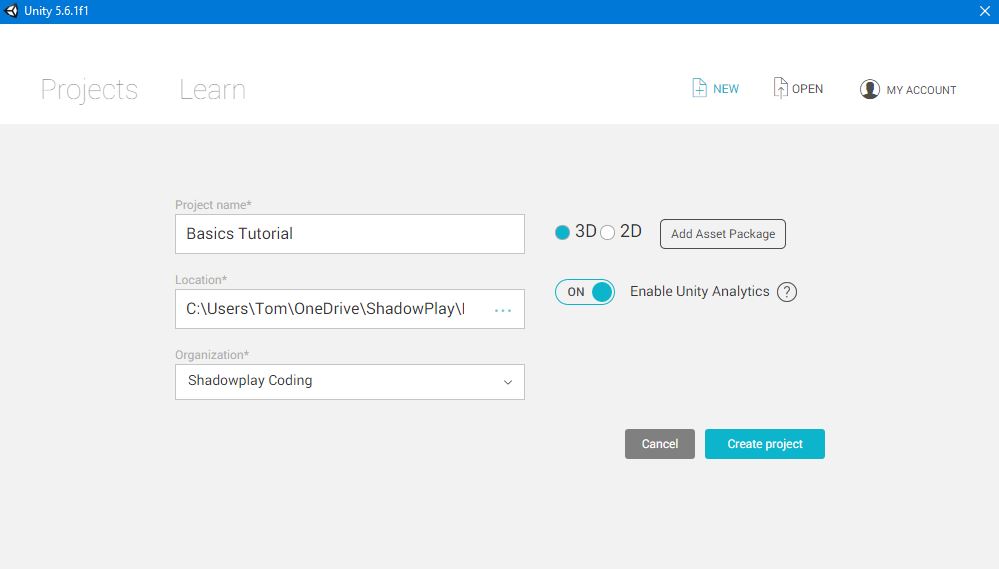
Task: Click the MY ACCOUNT text label
Action: coord(921,90)
